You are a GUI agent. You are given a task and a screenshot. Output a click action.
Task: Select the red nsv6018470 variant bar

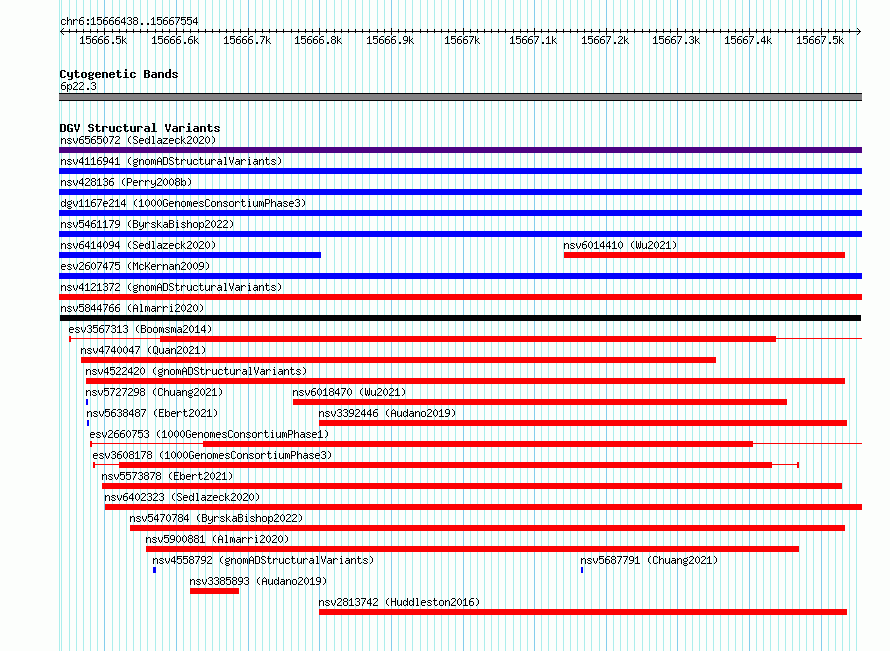point(540,402)
